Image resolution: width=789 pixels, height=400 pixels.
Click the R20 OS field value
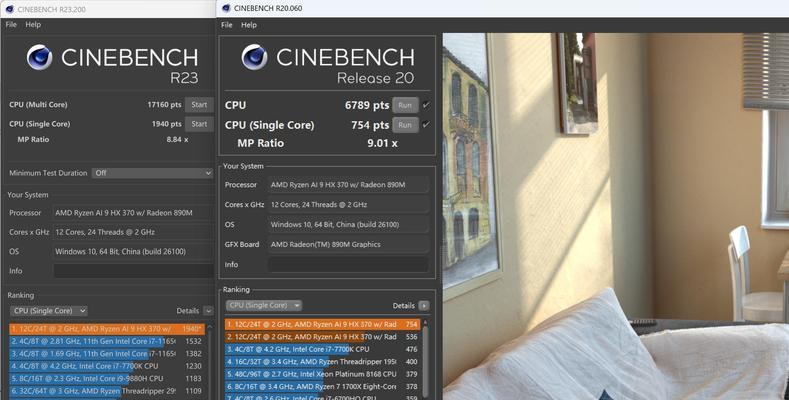pos(348,224)
